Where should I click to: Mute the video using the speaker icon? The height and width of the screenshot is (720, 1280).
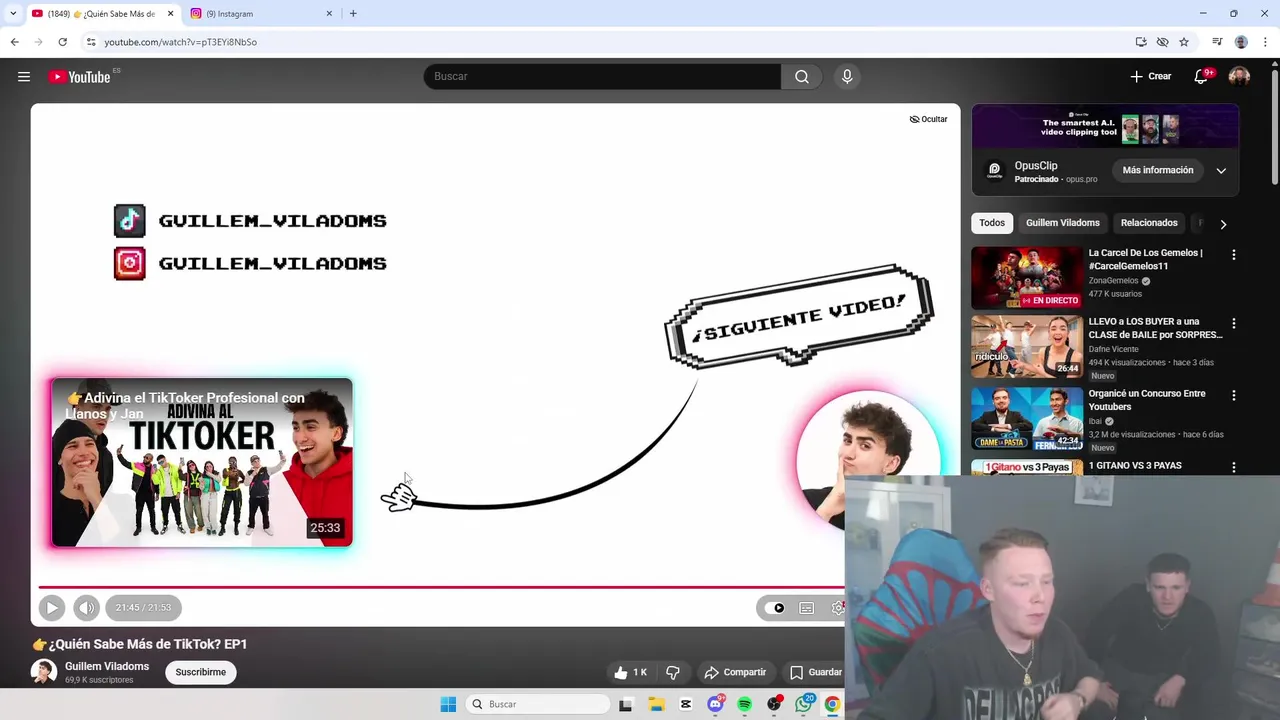87,607
